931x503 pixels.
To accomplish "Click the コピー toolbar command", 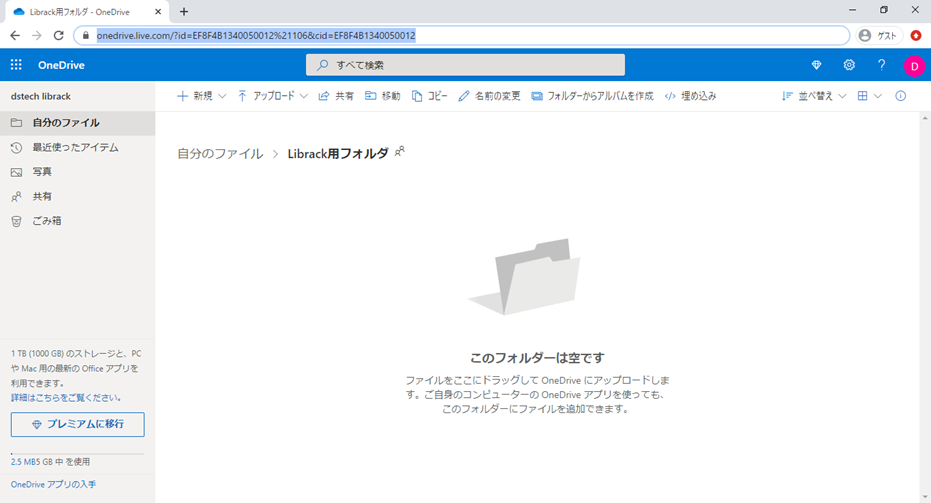I will tap(429, 96).
